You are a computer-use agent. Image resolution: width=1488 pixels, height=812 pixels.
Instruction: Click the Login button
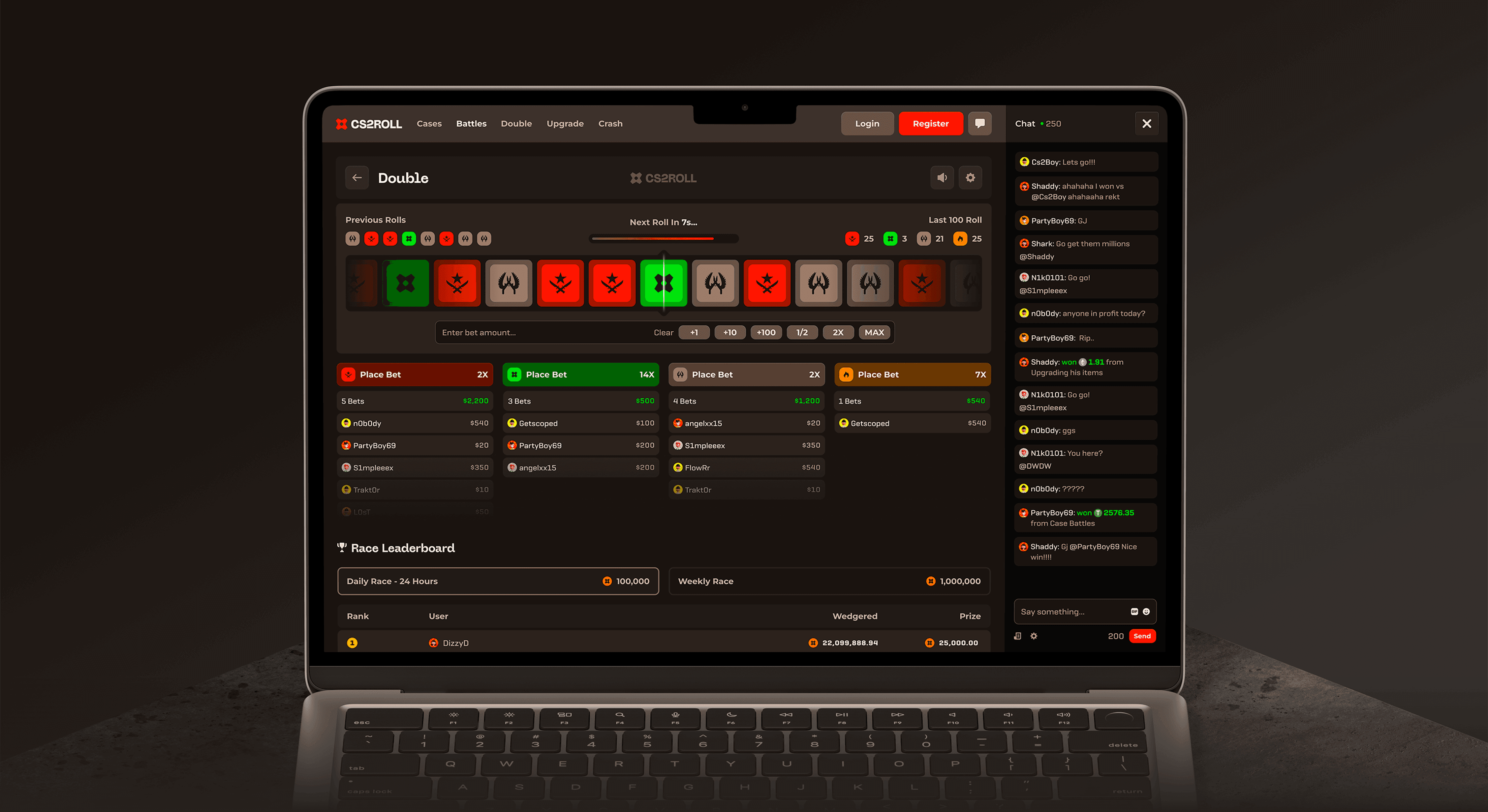(x=867, y=124)
